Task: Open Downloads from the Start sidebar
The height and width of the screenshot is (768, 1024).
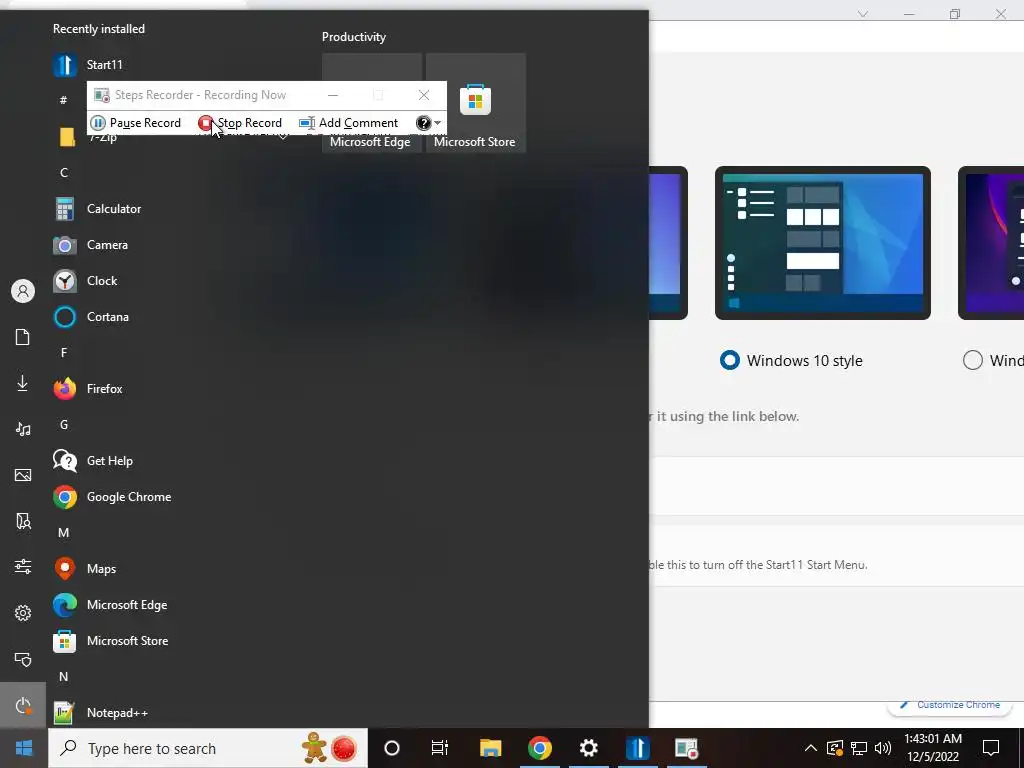Action: click(x=23, y=383)
